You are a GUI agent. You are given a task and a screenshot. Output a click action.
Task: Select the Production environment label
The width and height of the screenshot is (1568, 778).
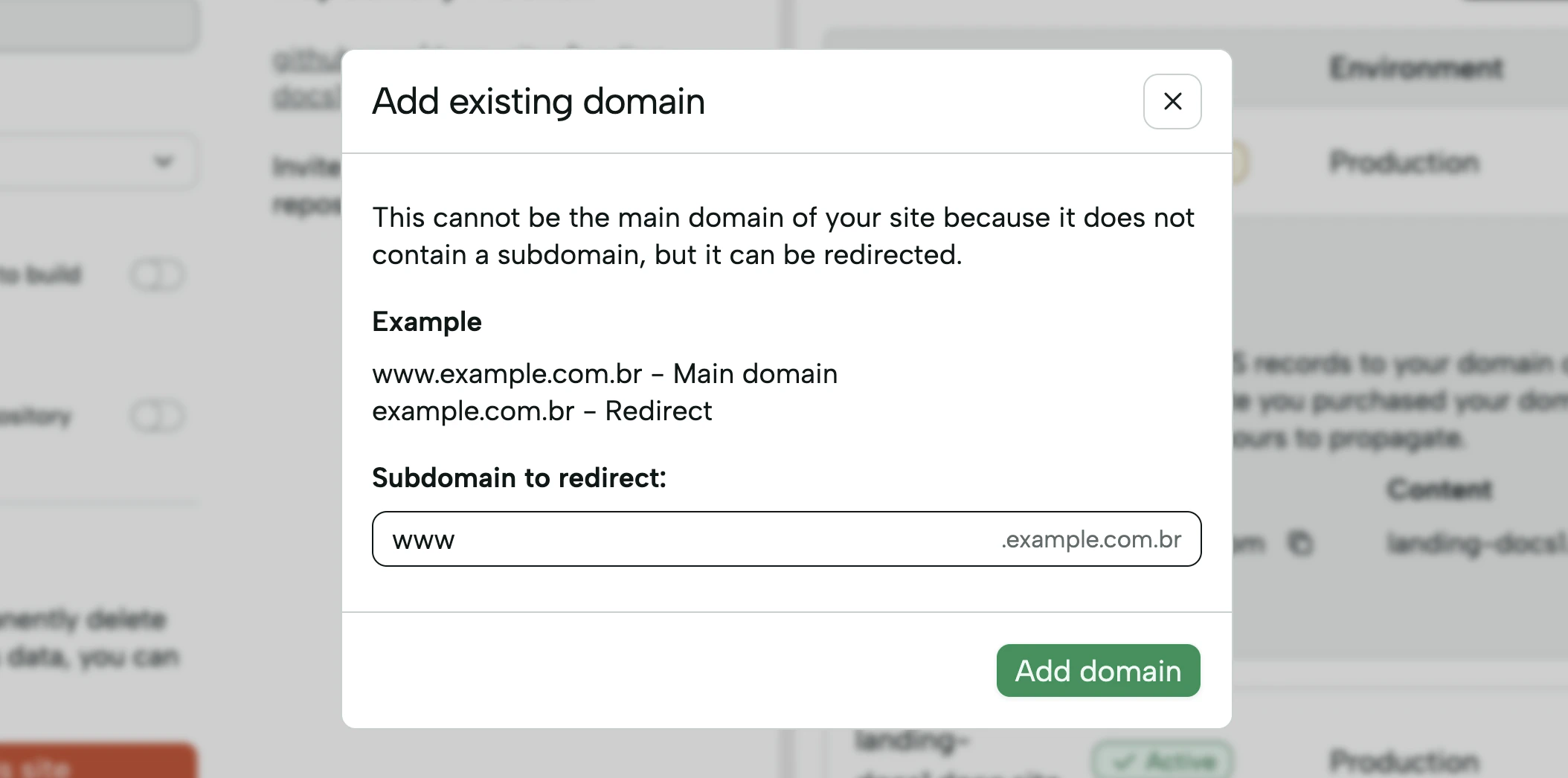(x=1404, y=162)
